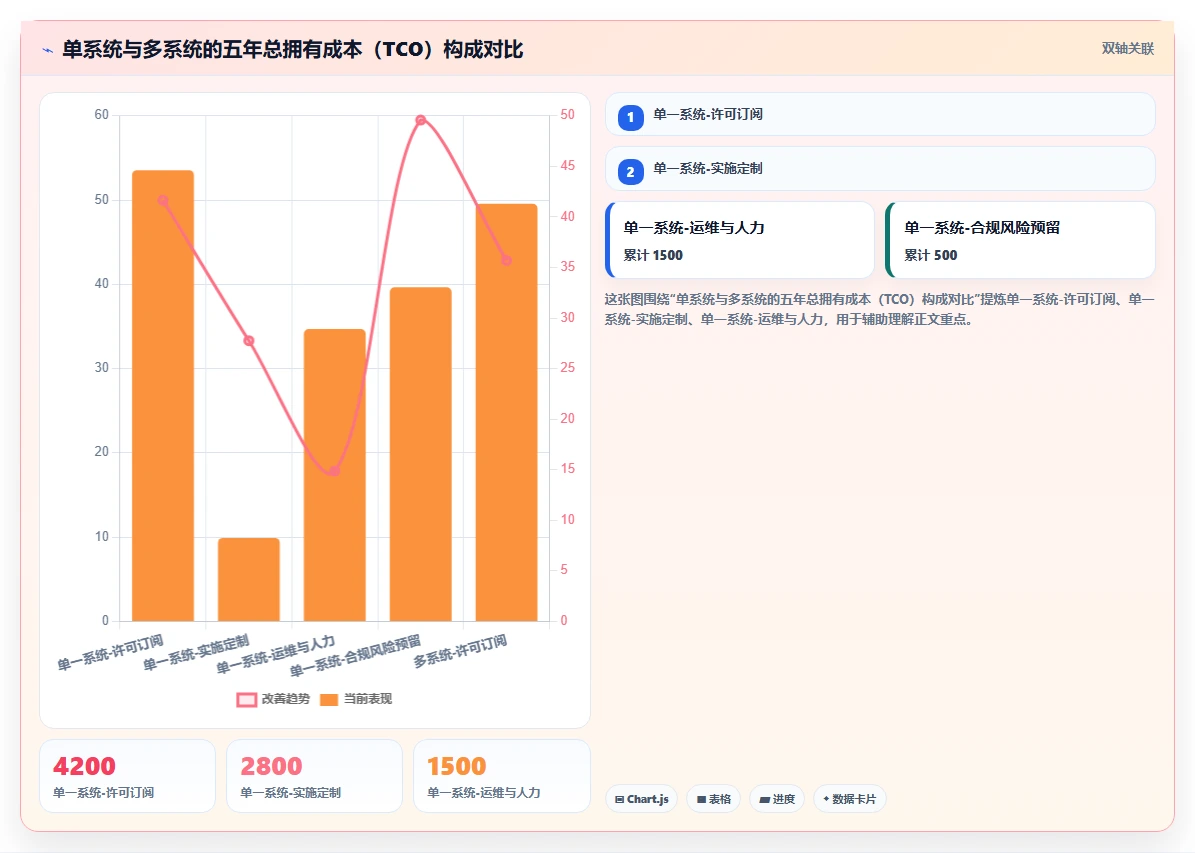Click the x-axis label 单一系统-合规风险预留
Viewport: 1195px width, 853px height.
pyautogui.click(x=356, y=656)
